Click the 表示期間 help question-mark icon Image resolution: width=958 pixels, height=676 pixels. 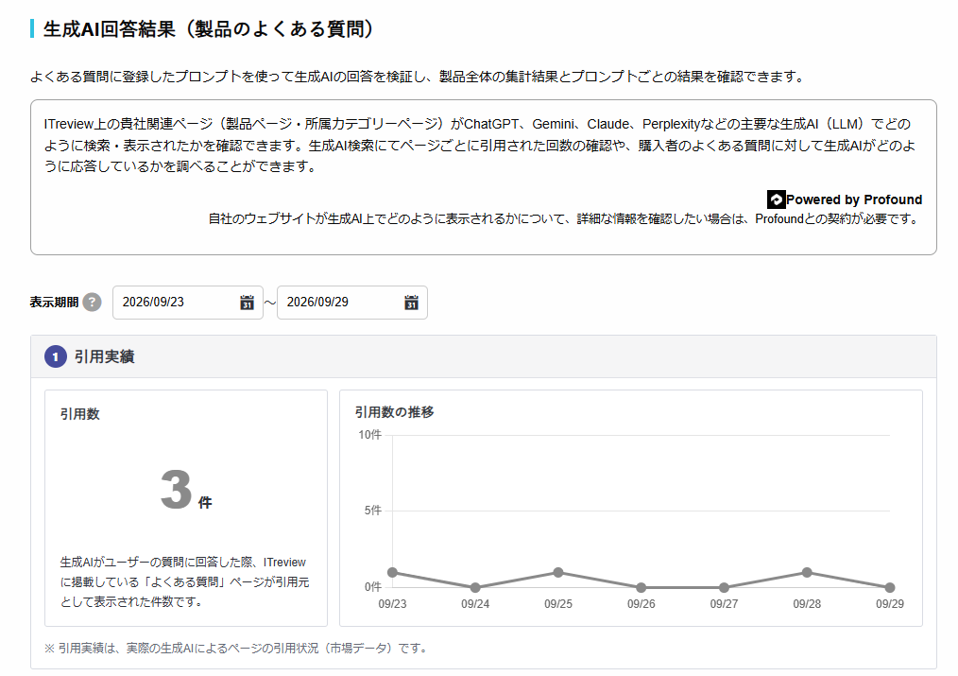tap(92, 302)
